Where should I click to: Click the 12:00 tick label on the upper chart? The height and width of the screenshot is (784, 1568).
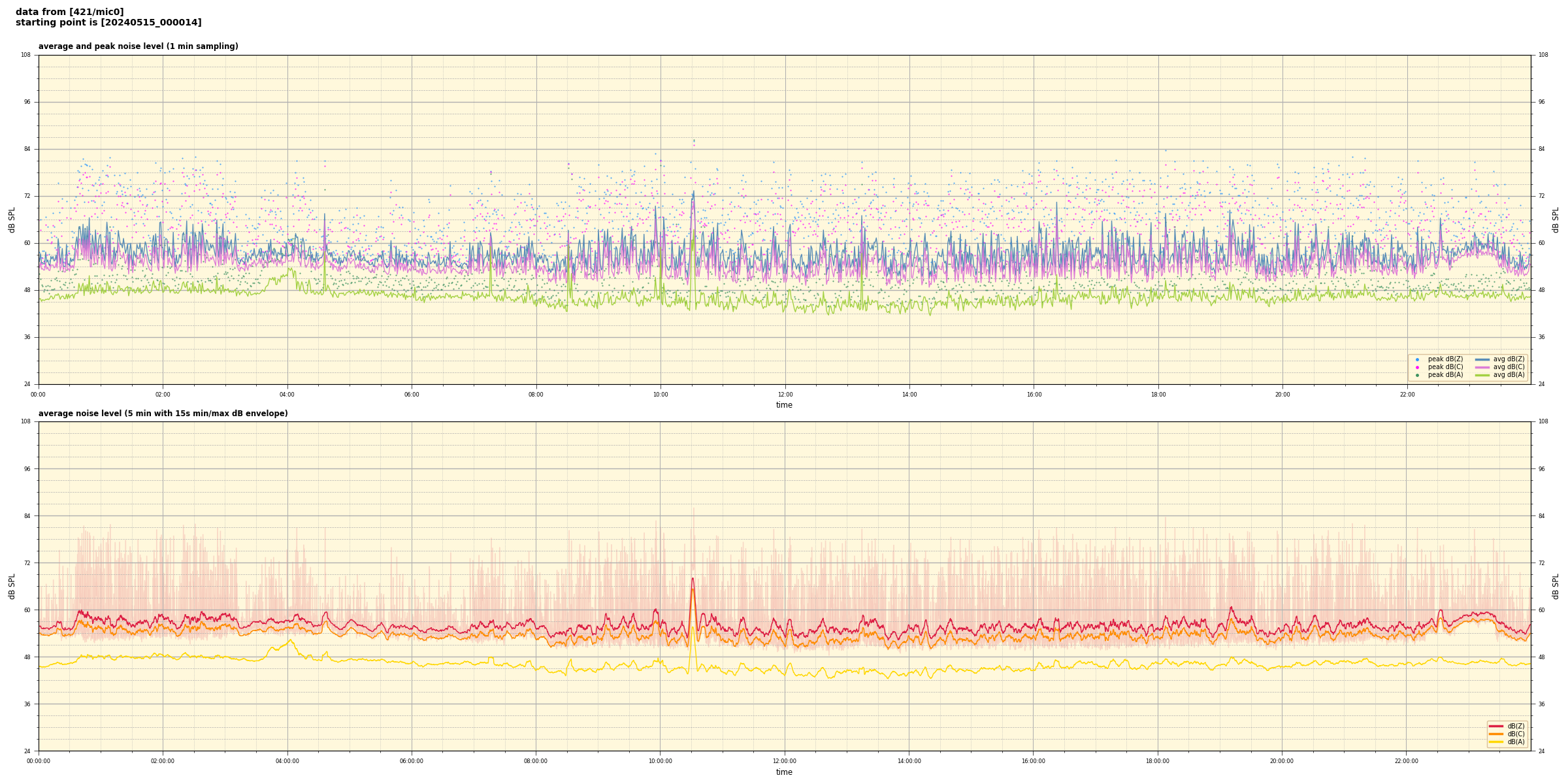(785, 395)
